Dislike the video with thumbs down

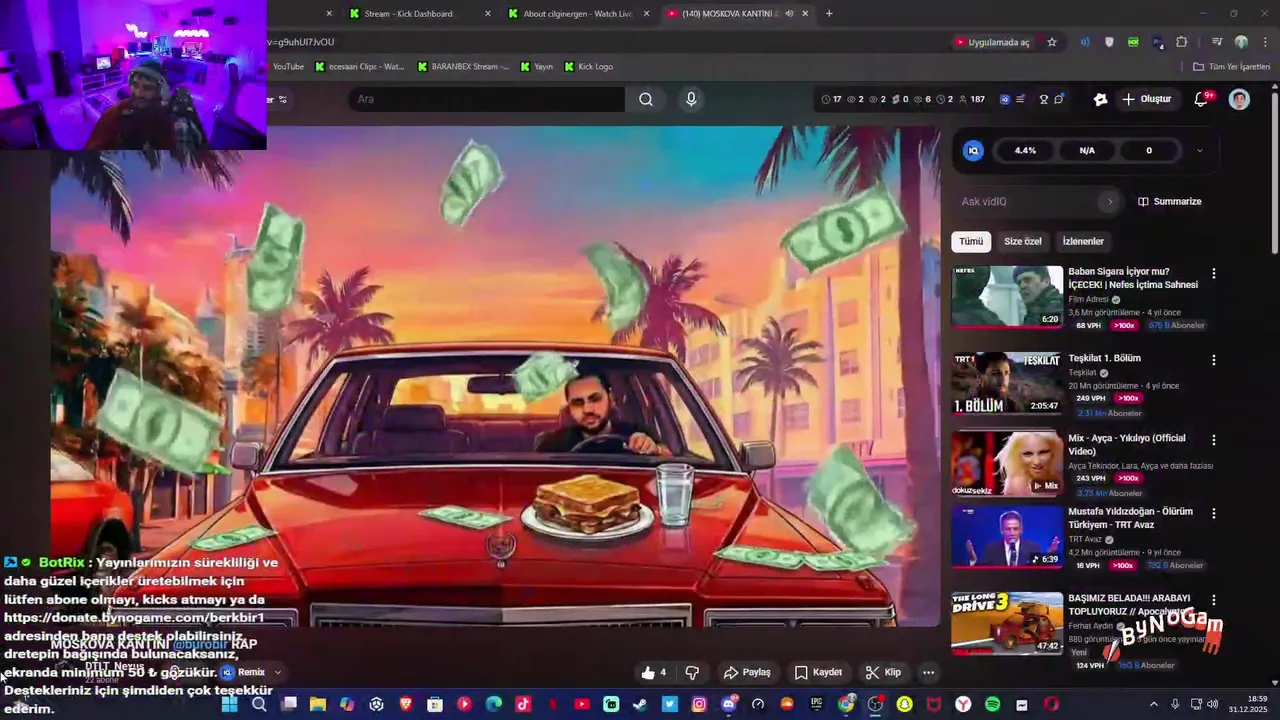click(691, 672)
